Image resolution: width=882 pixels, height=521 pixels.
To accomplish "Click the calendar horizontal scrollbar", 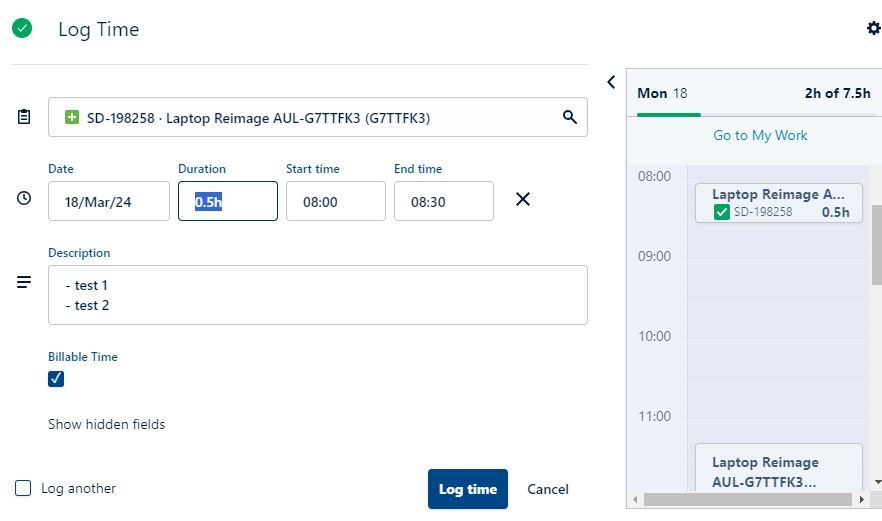I will click(748, 498).
